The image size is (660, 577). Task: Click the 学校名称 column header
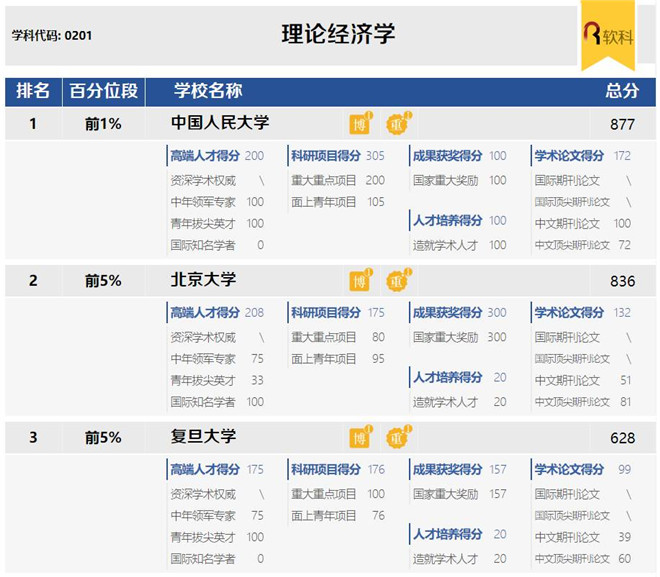[x=208, y=91]
